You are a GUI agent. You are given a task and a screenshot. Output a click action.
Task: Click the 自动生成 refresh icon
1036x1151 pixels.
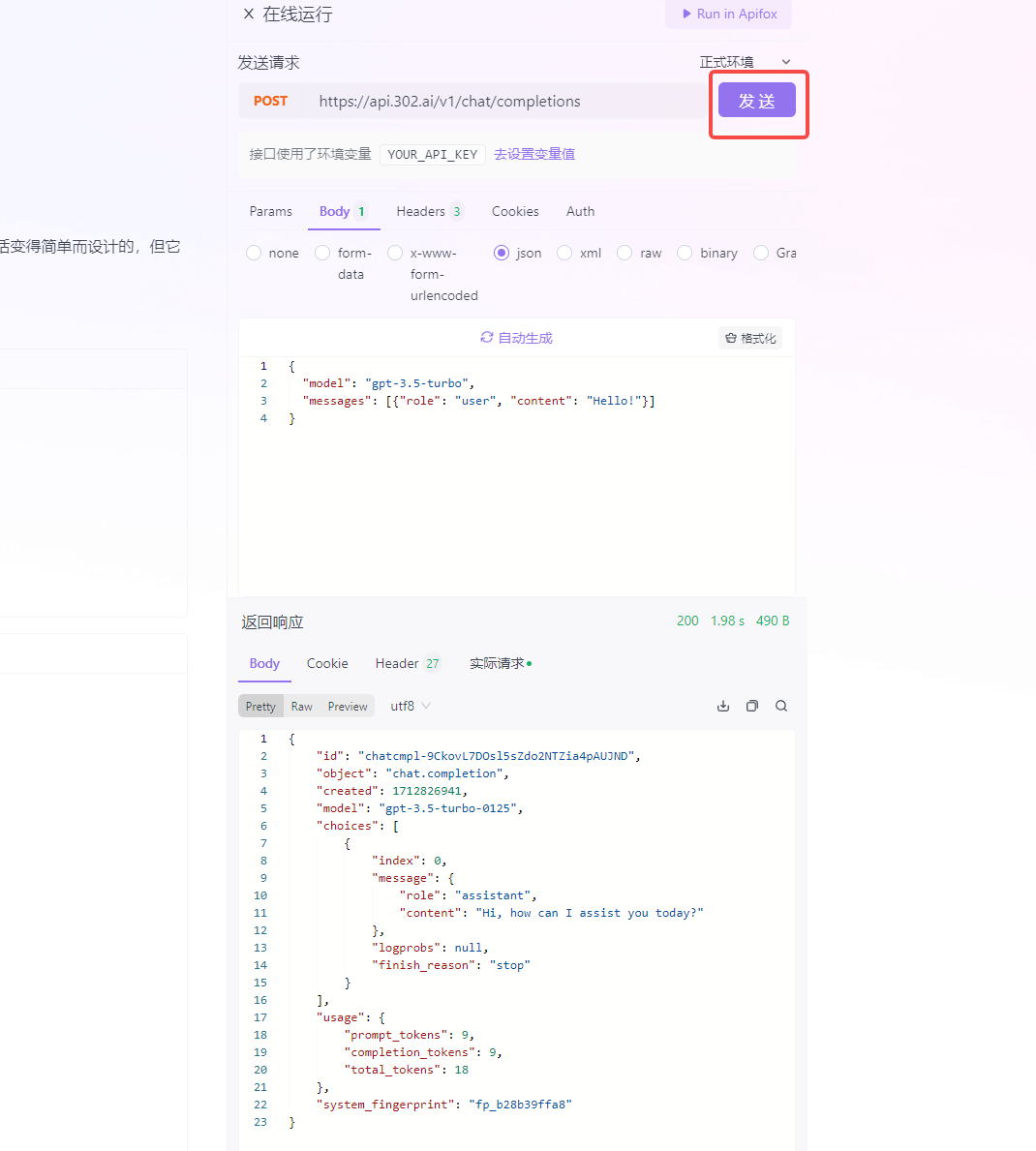coord(486,337)
